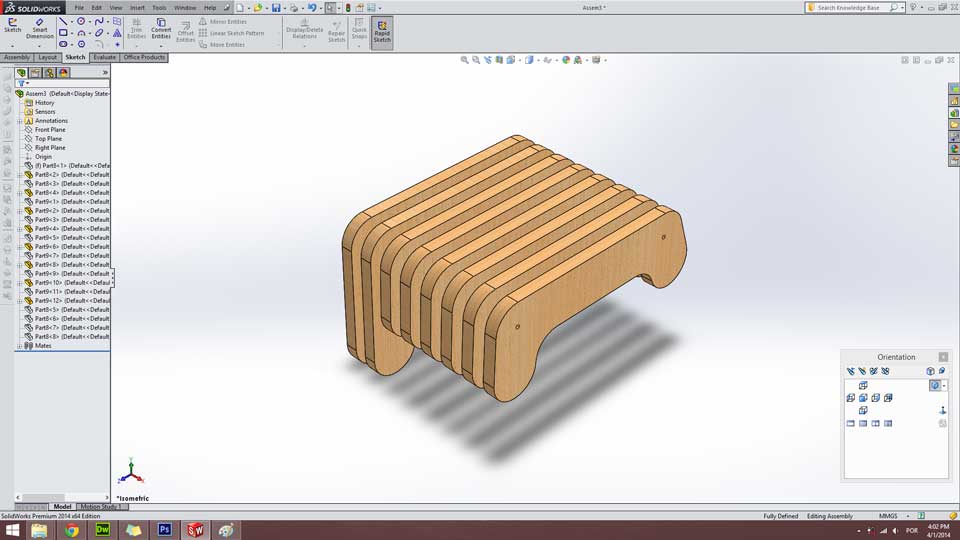This screenshot has width=960, height=540.
Task: Open the File menu
Action: click(x=79, y=8)
